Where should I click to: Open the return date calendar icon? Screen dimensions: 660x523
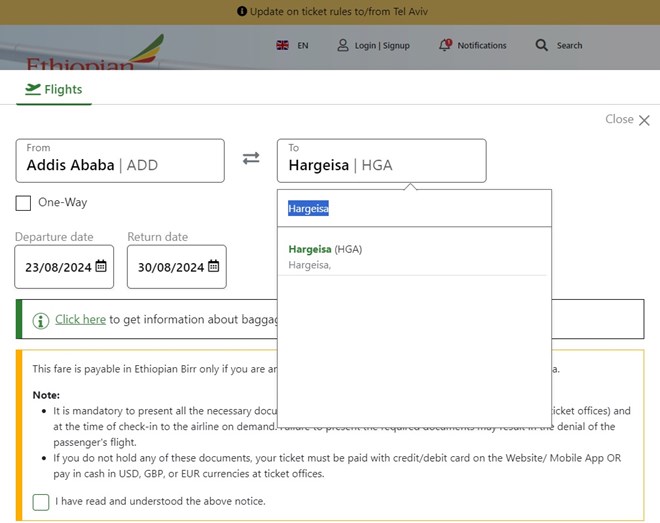pyautogui.click(x=213, y=267)
